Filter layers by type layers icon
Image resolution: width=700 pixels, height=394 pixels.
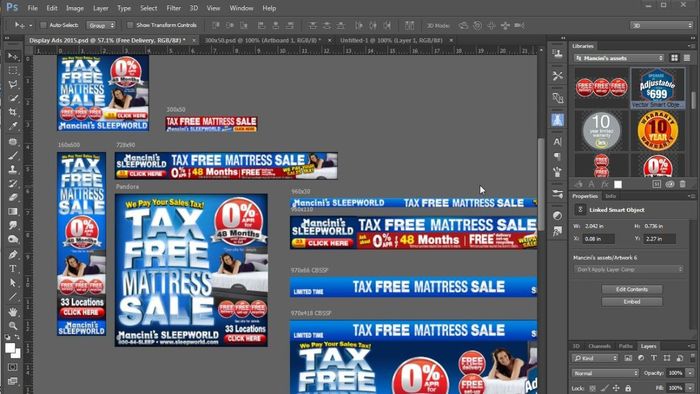click(x=654, y=358)
